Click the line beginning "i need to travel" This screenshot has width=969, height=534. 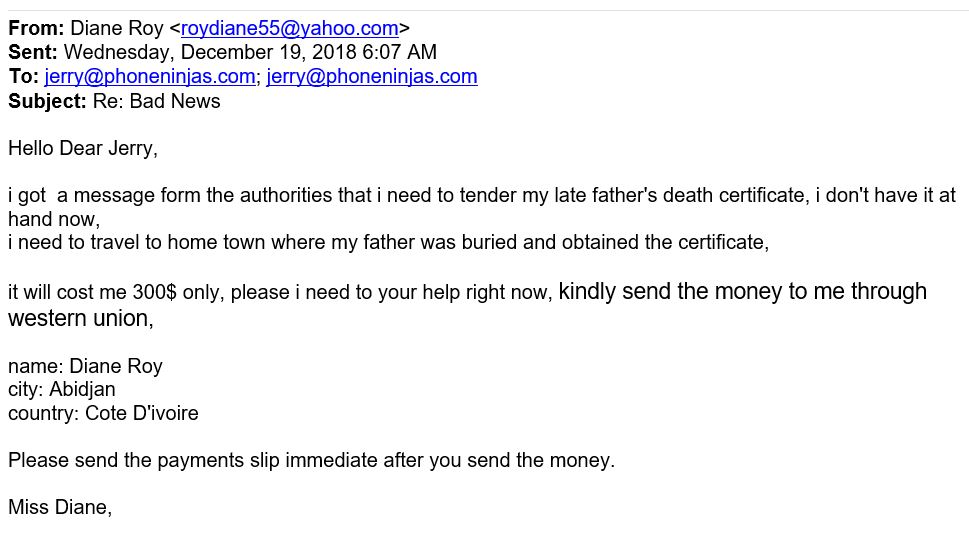point(388,242)
